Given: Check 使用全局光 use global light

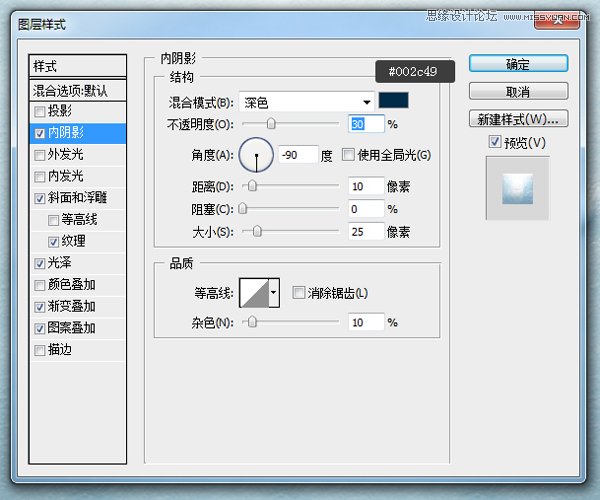Looking at the screenshot, I should pos(348,155).
